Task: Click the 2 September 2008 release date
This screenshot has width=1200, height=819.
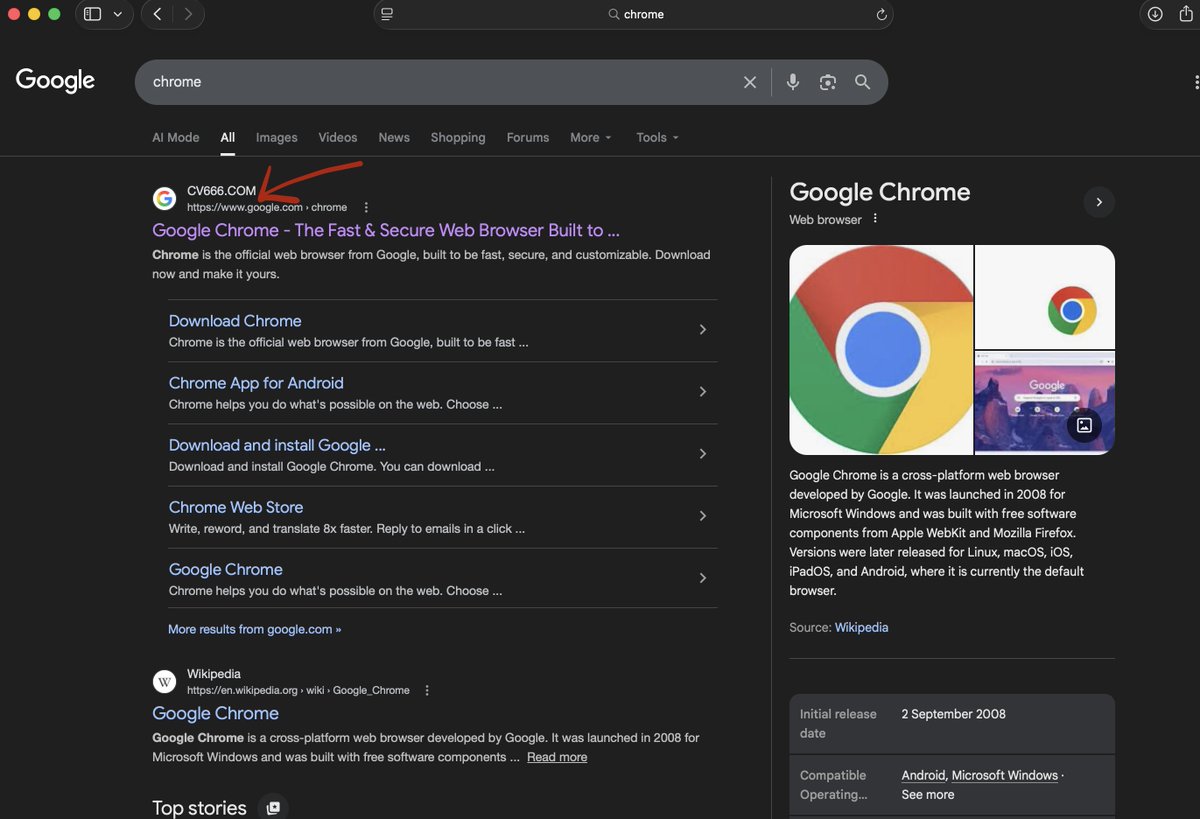Action: pyautogui.click(x=953, y=714)
